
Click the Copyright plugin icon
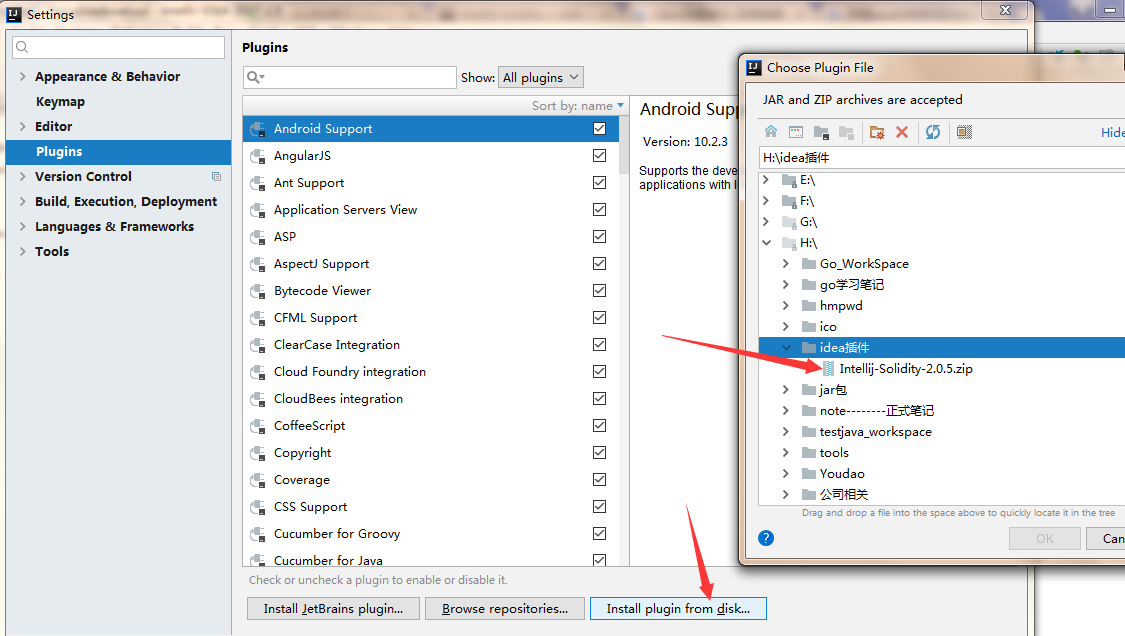coord(258,453)
